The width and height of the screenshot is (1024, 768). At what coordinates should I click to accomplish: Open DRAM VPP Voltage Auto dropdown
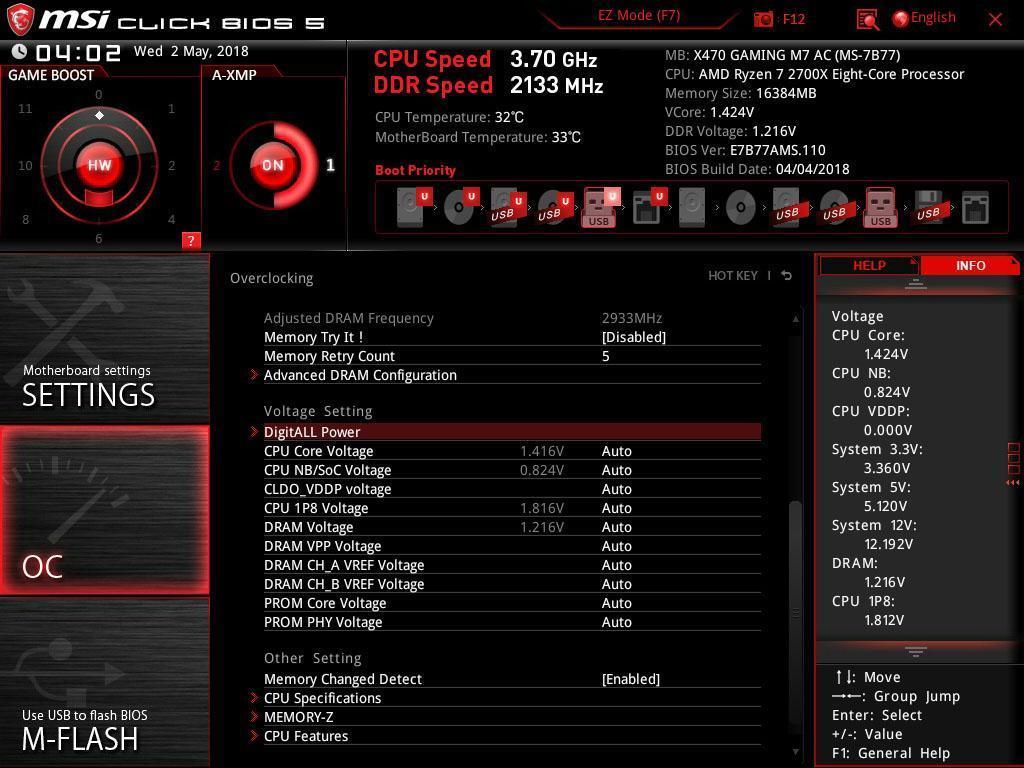[616, 546]
